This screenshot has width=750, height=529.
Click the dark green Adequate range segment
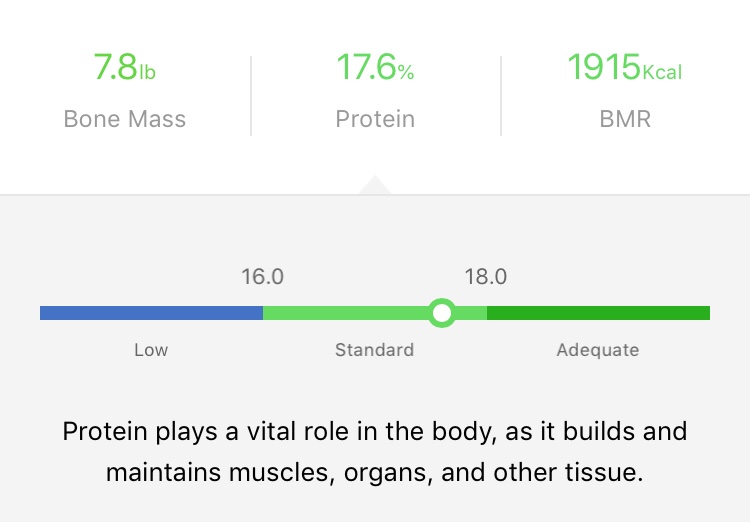(x=598, y=313)
